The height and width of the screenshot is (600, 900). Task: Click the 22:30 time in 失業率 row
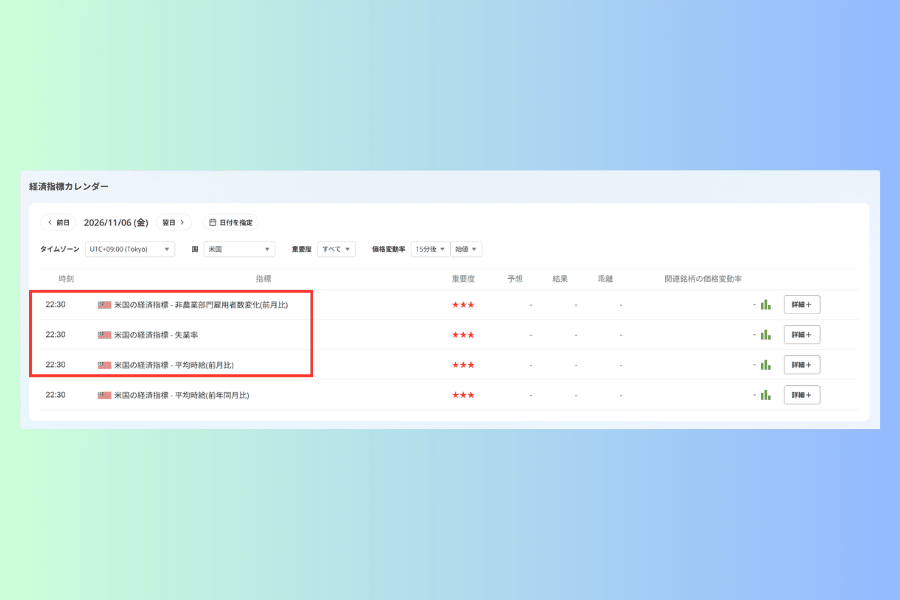pos(56,335)
